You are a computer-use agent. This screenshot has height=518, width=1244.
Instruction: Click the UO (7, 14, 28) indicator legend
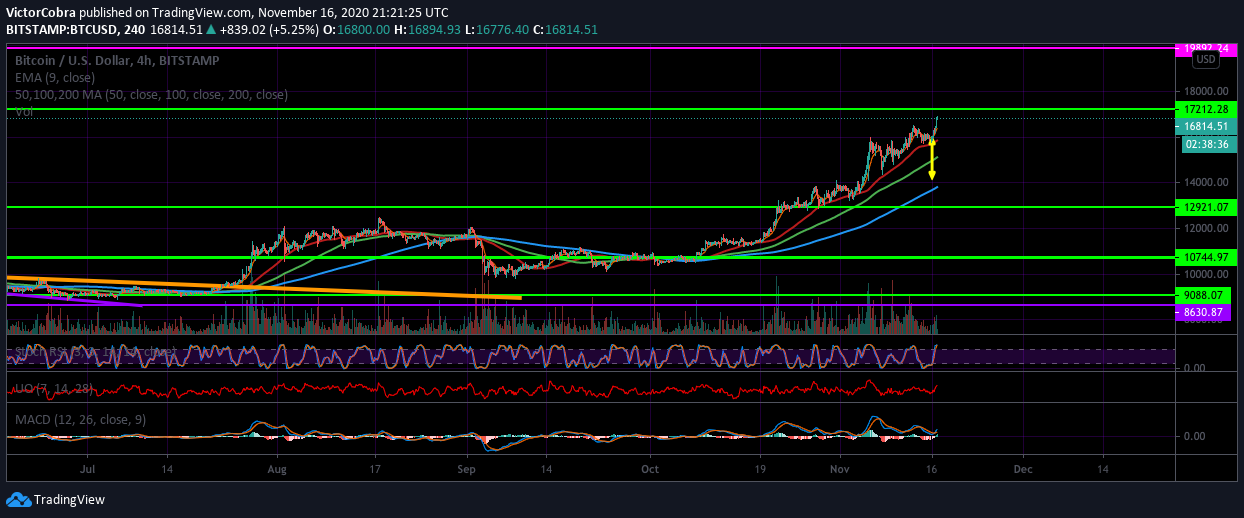click(x=52, y=387)
